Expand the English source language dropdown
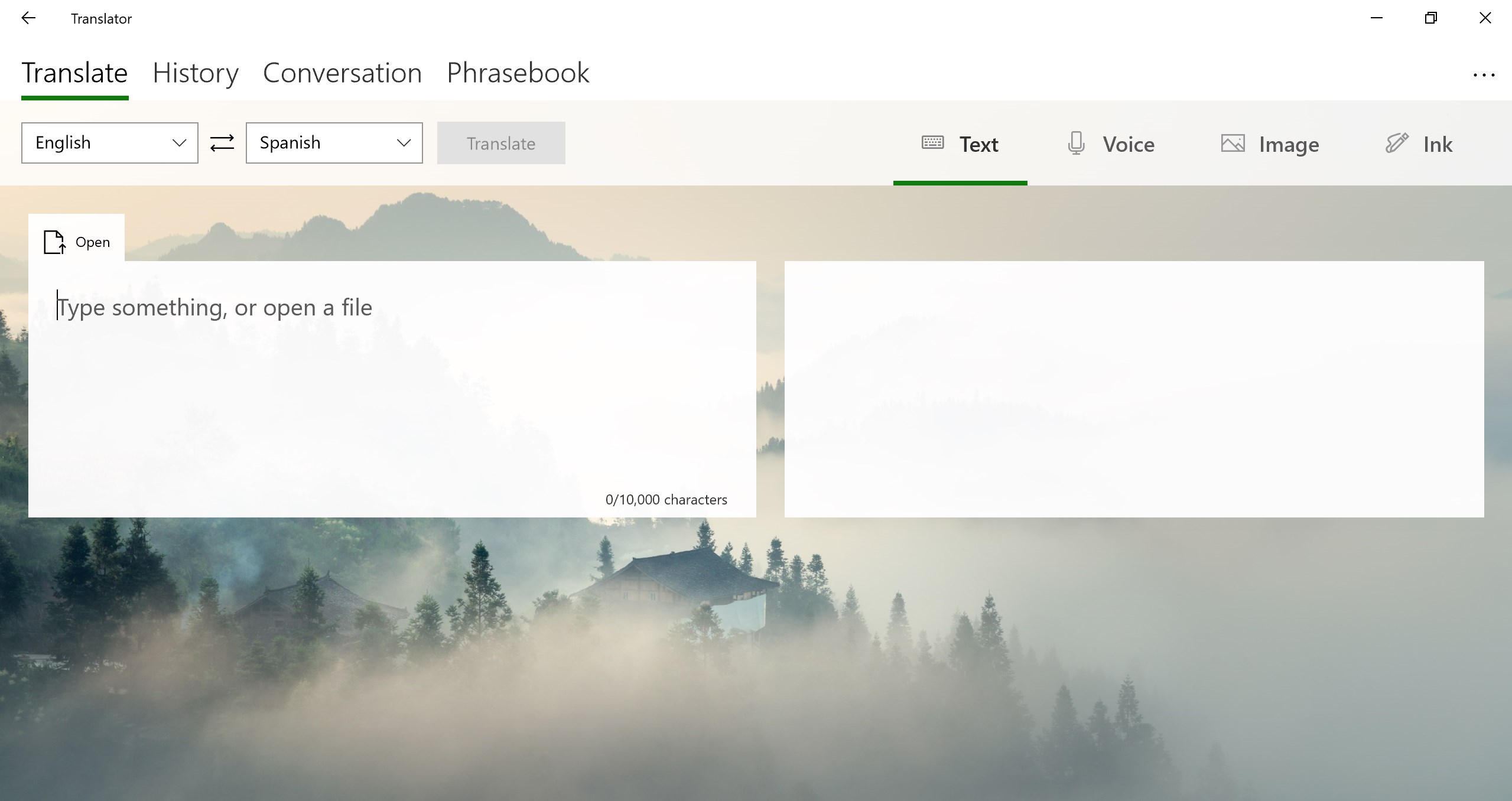Image resolution: width=1512 pixels, height=801 pixels. [x=109, y=143]
